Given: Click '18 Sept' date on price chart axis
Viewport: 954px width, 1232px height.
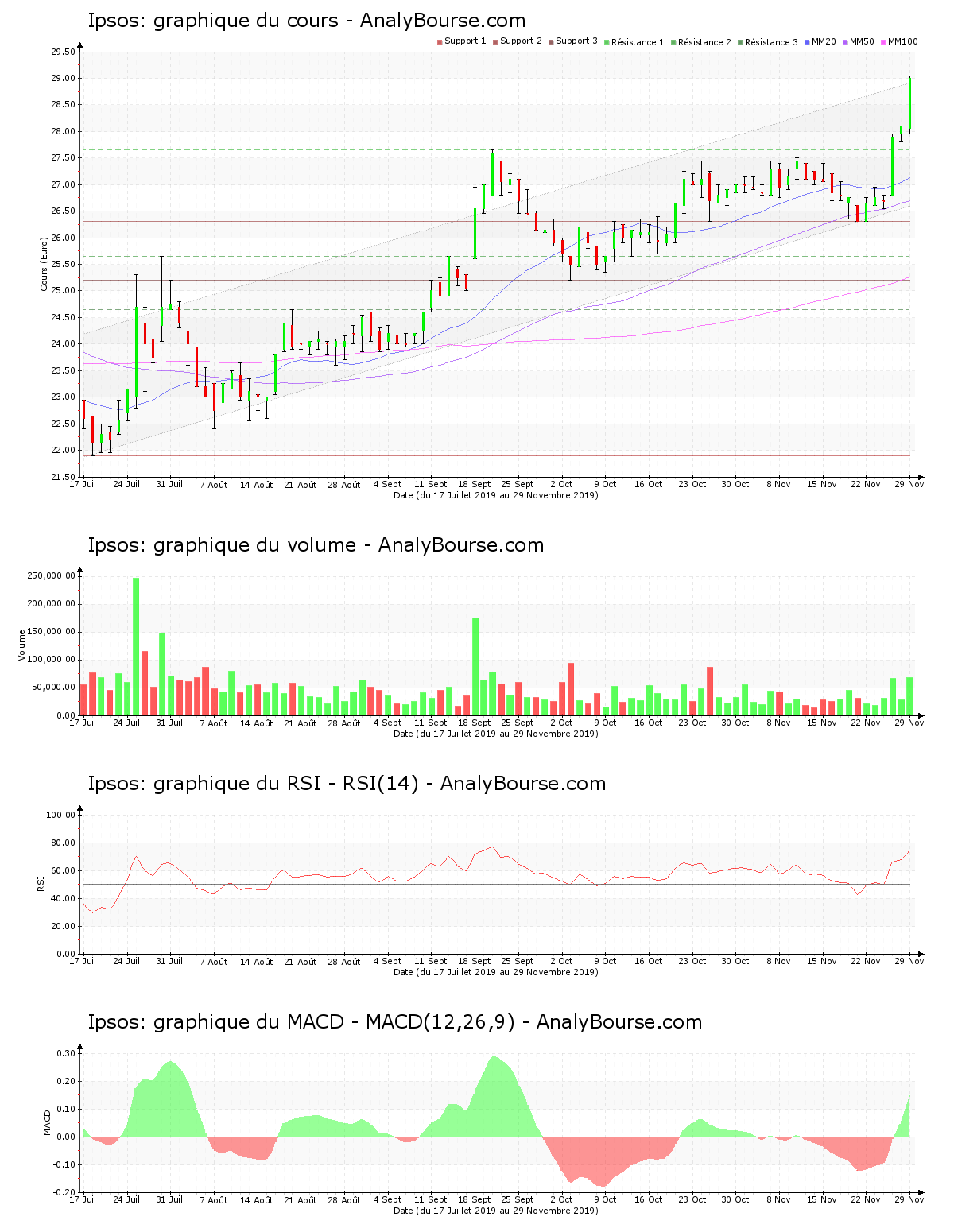Looking at the screenshot, I should [475, 484].
